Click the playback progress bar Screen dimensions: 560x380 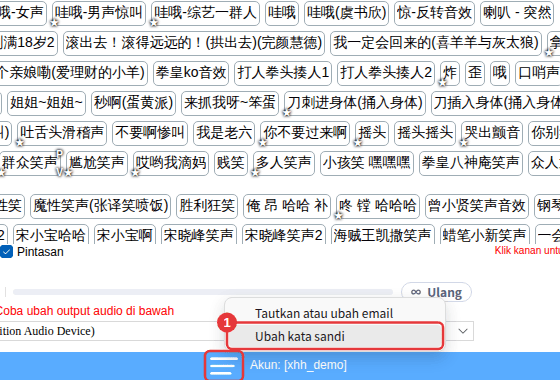(x=202, y=292)
